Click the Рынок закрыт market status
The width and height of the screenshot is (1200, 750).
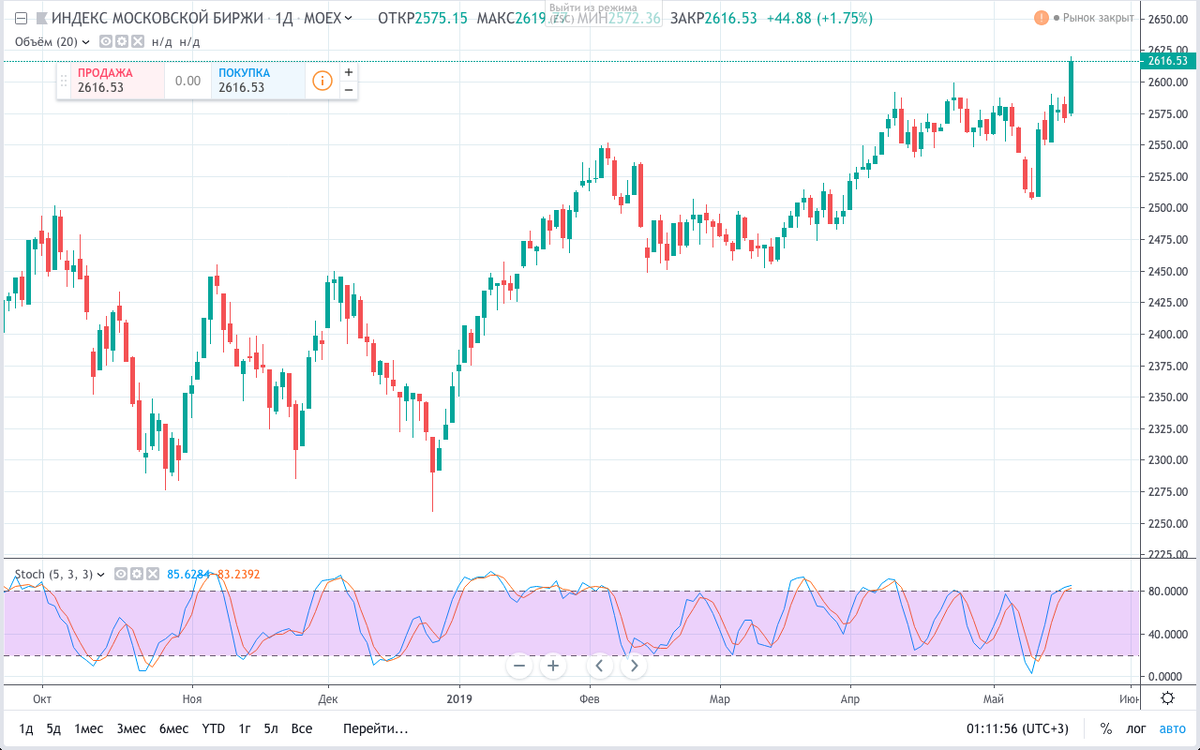(x=1097, y=19)
